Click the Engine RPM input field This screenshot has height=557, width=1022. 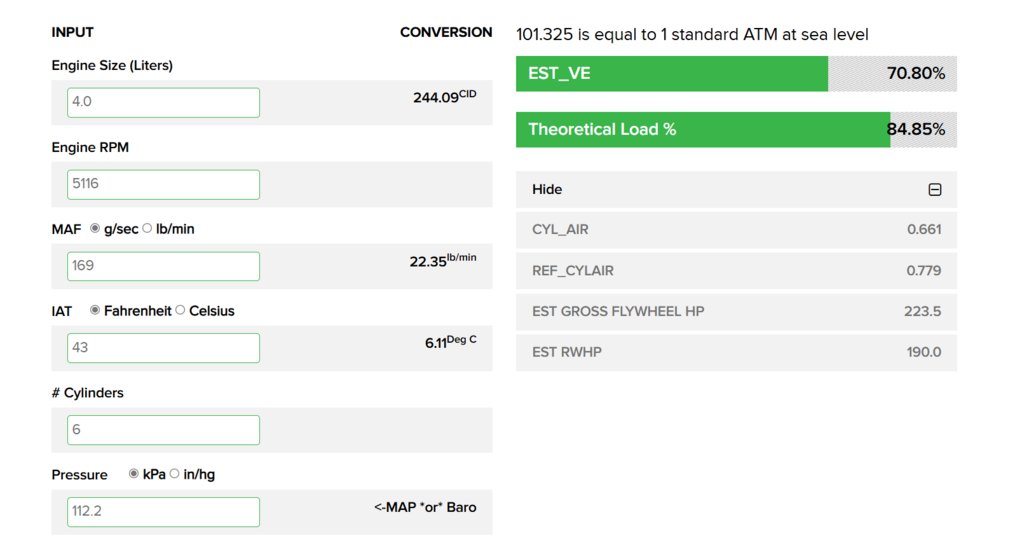(163, 184)
